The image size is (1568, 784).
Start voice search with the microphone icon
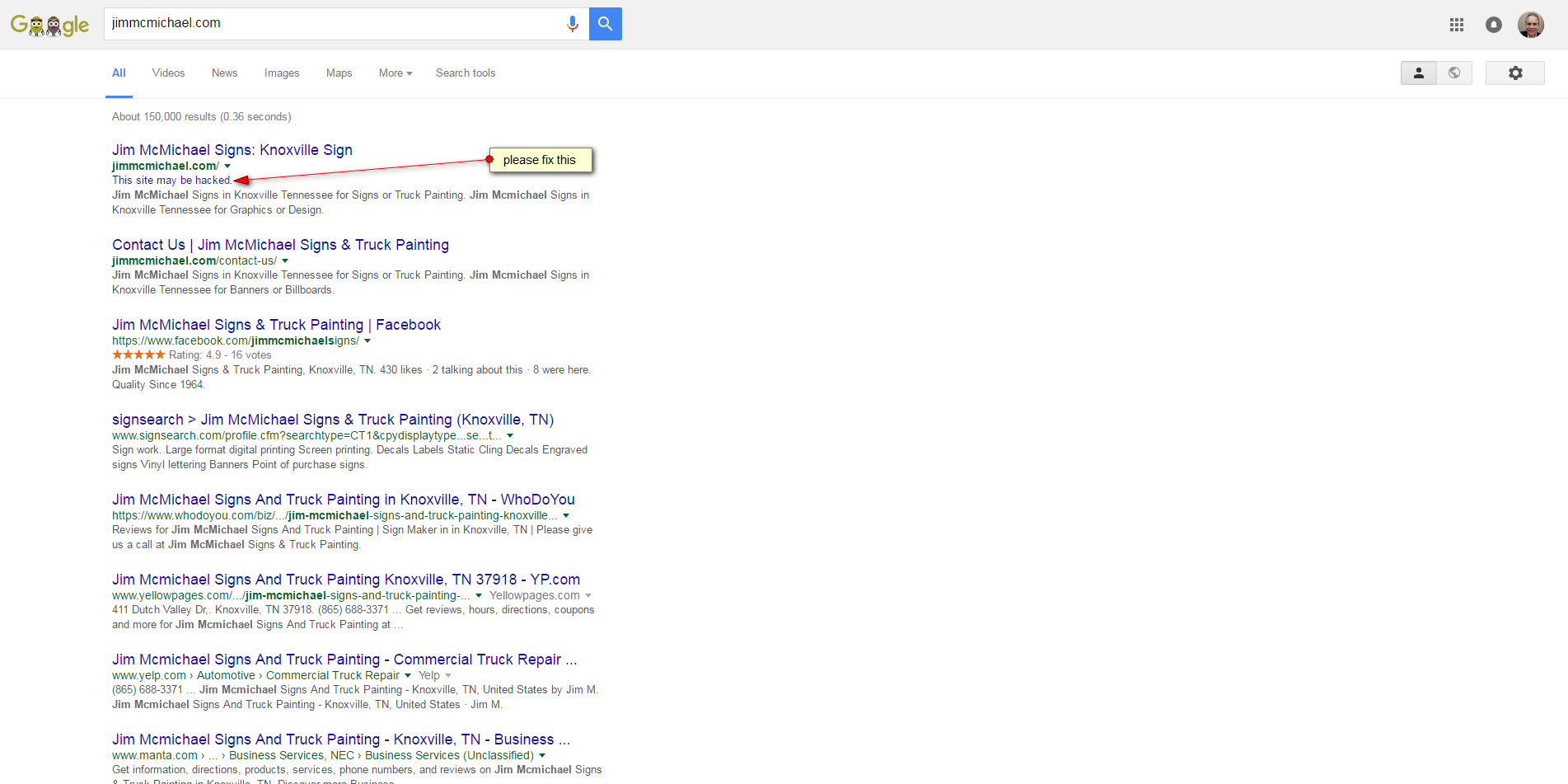[573, 24]
